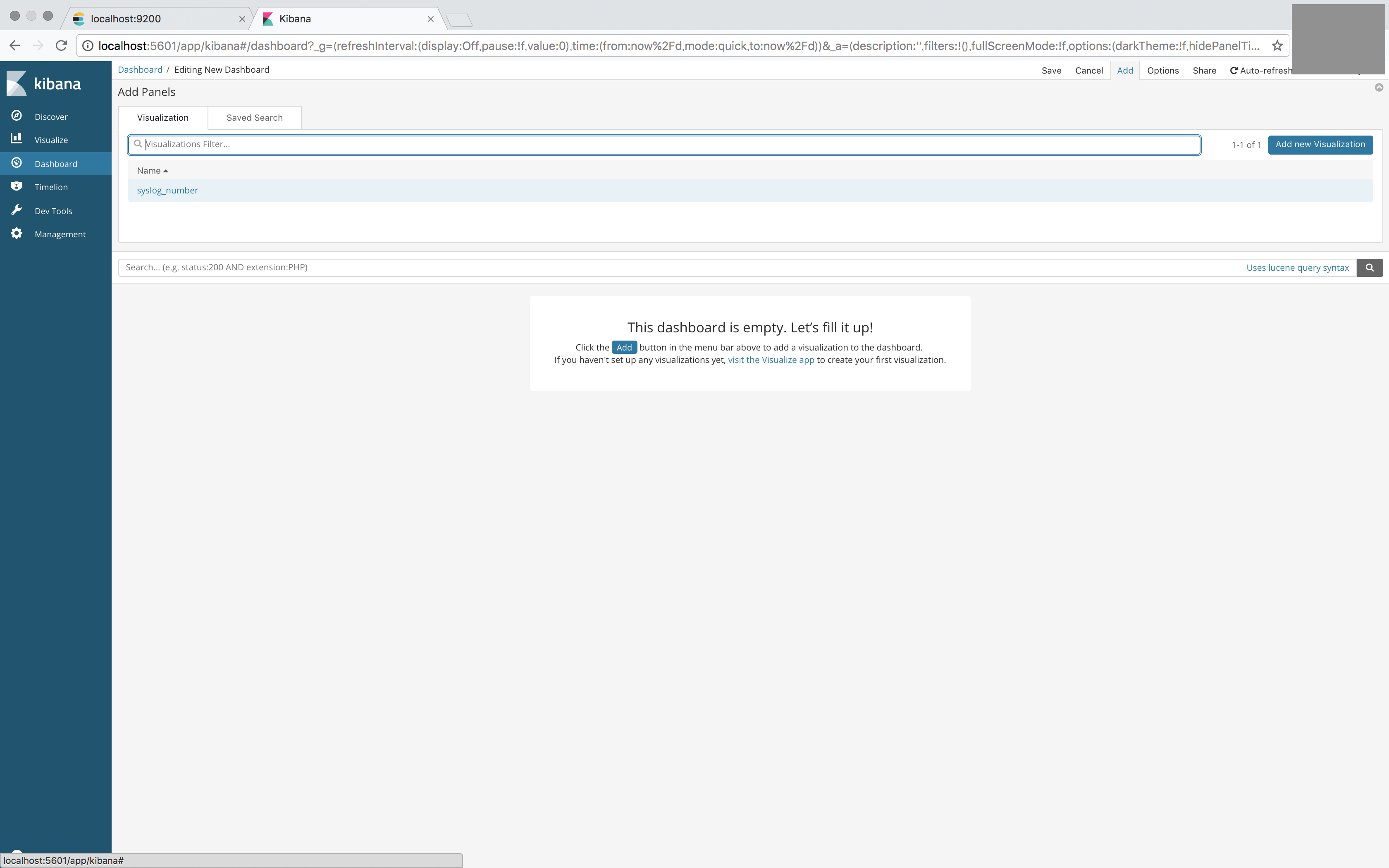Open Management from the sidebar label

tap(60, 234)
